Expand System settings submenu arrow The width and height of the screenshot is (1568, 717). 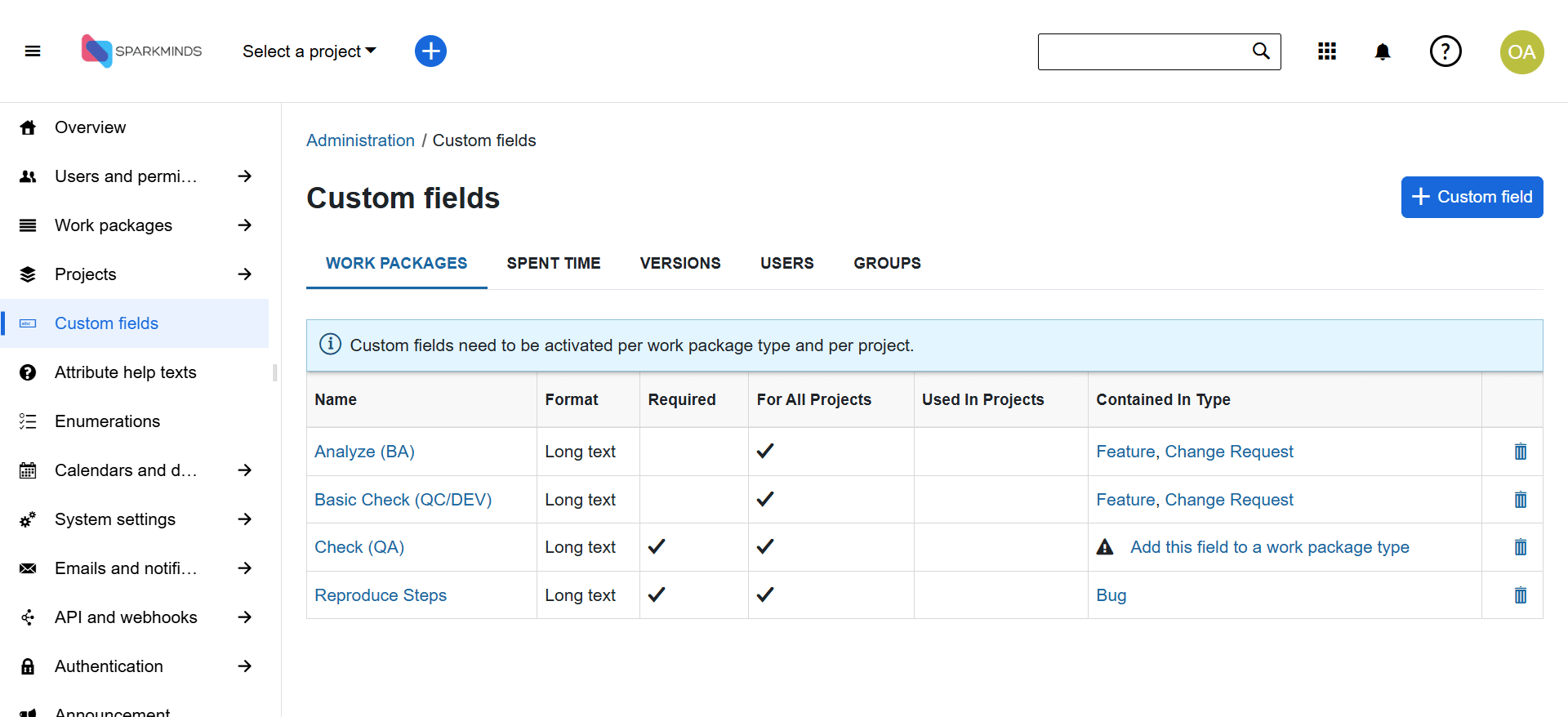[244, 519]
